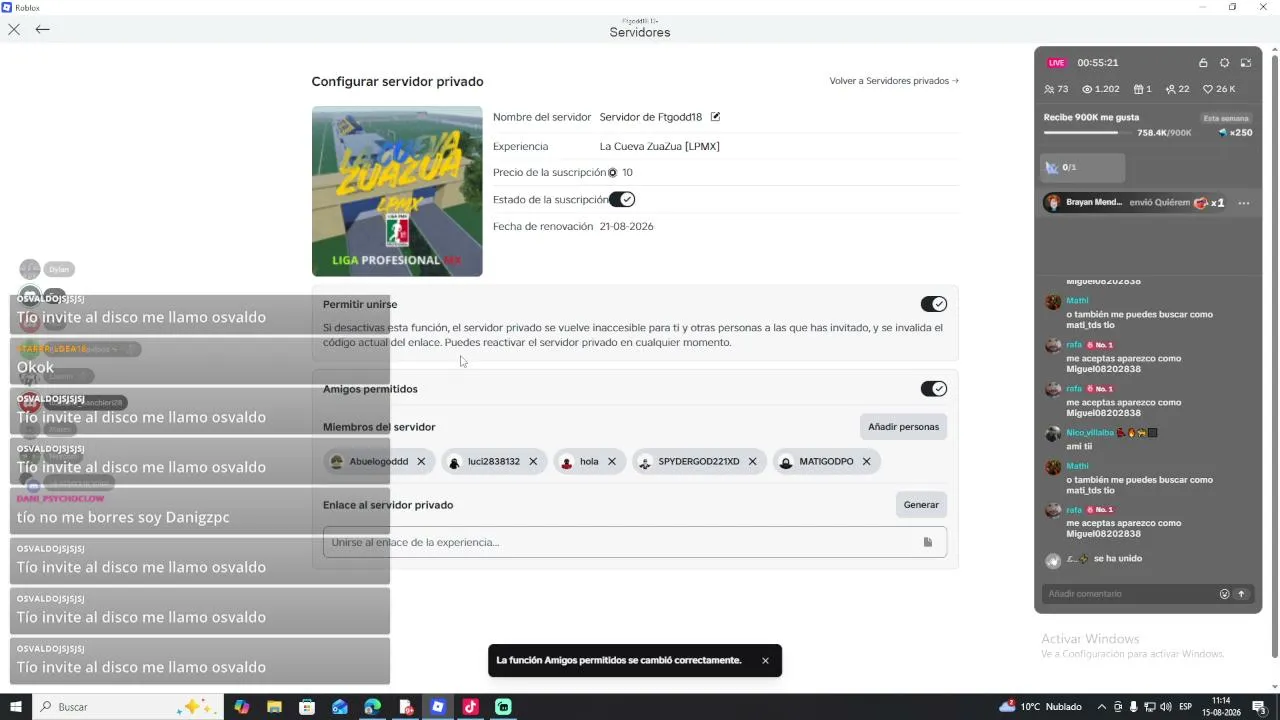1280x720 pixels.
Task: Open the green live studio taskbar app
Action: point(503,707)
